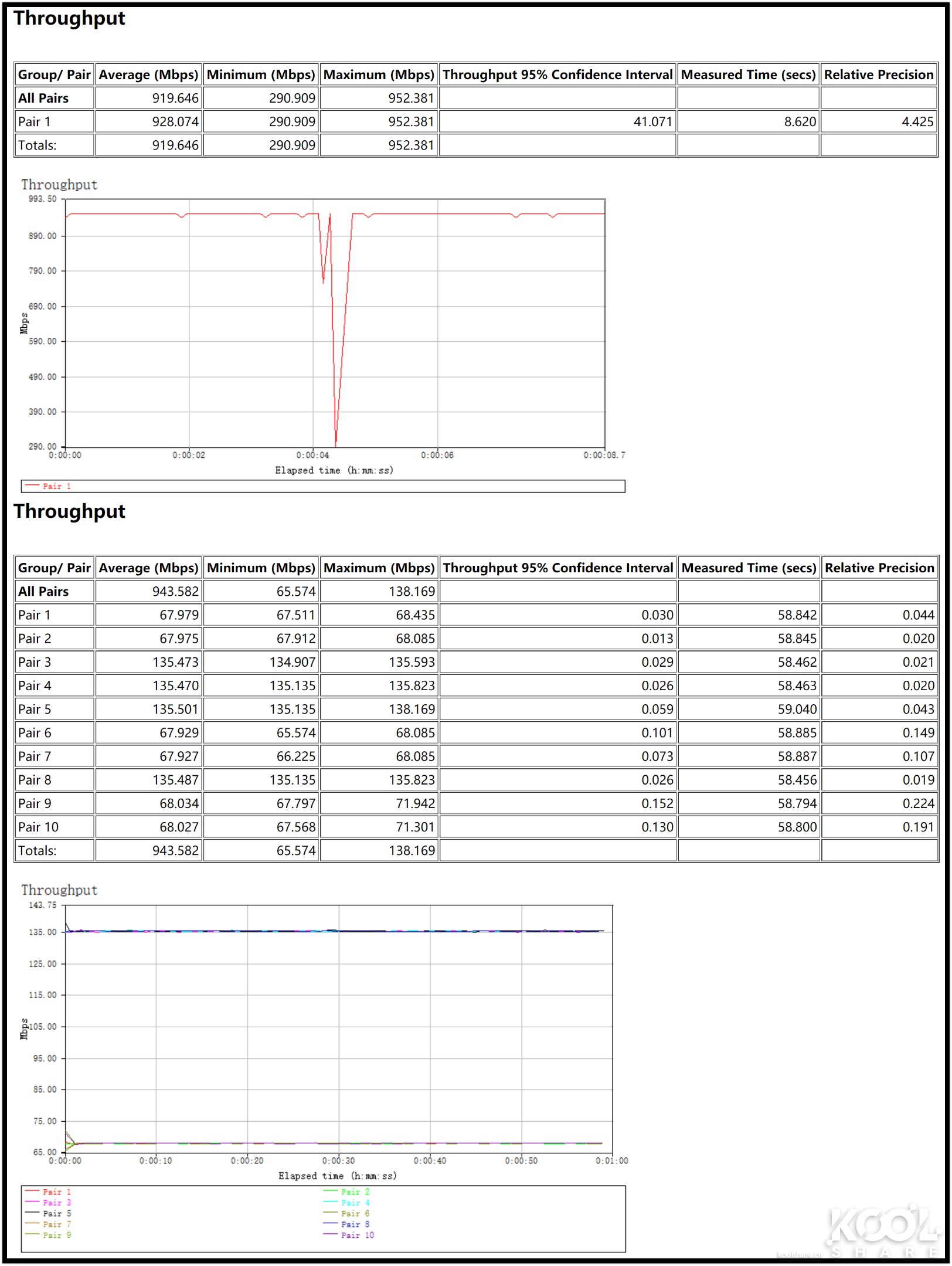Select Pair 10 maximum 71.301

pyautogui.click(x=415, y=827)
